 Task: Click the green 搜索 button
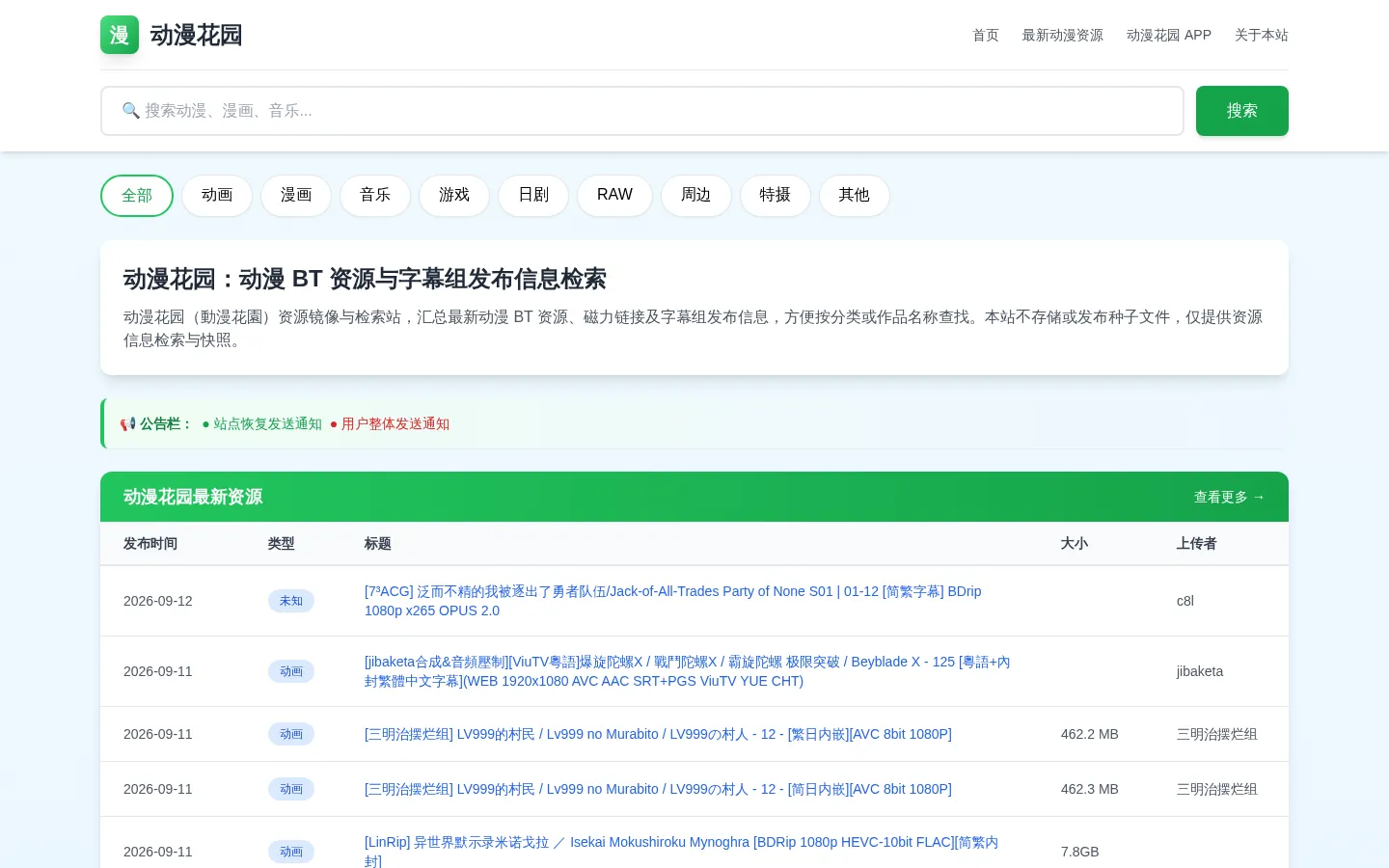[x=1242, y=111]
